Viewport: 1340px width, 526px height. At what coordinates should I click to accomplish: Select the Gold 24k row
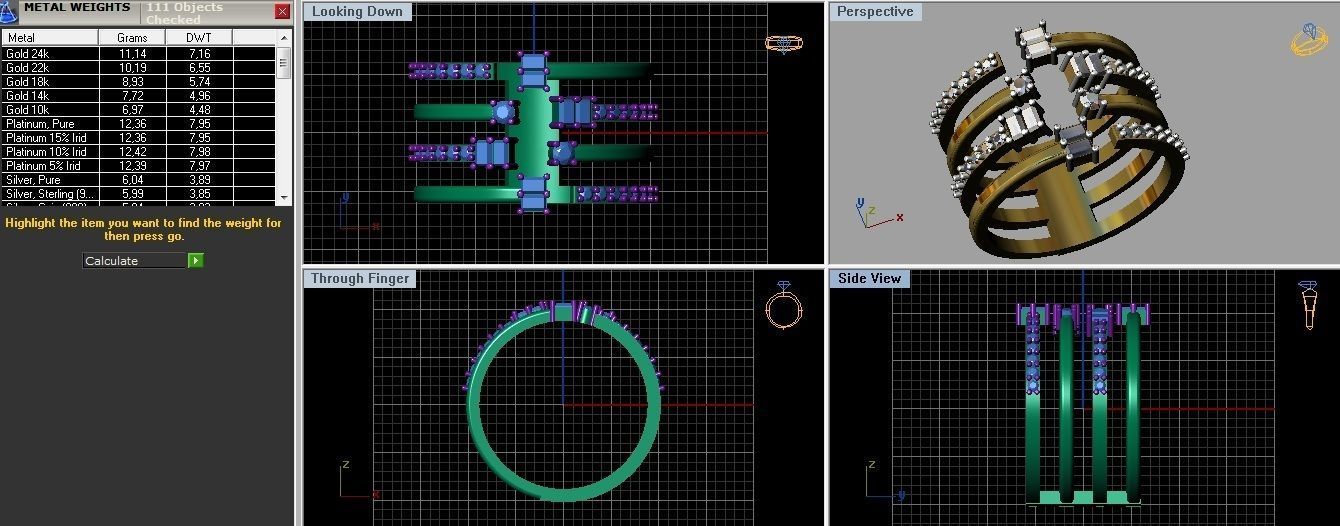(x=139, y=53)
